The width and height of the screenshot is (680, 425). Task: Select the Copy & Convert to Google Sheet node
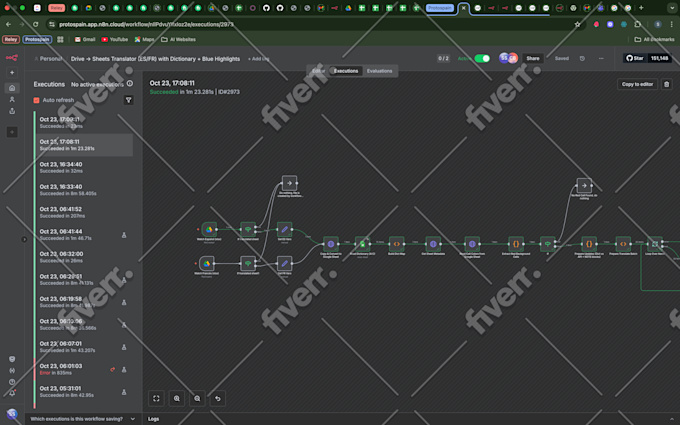[x=331, y=244]
